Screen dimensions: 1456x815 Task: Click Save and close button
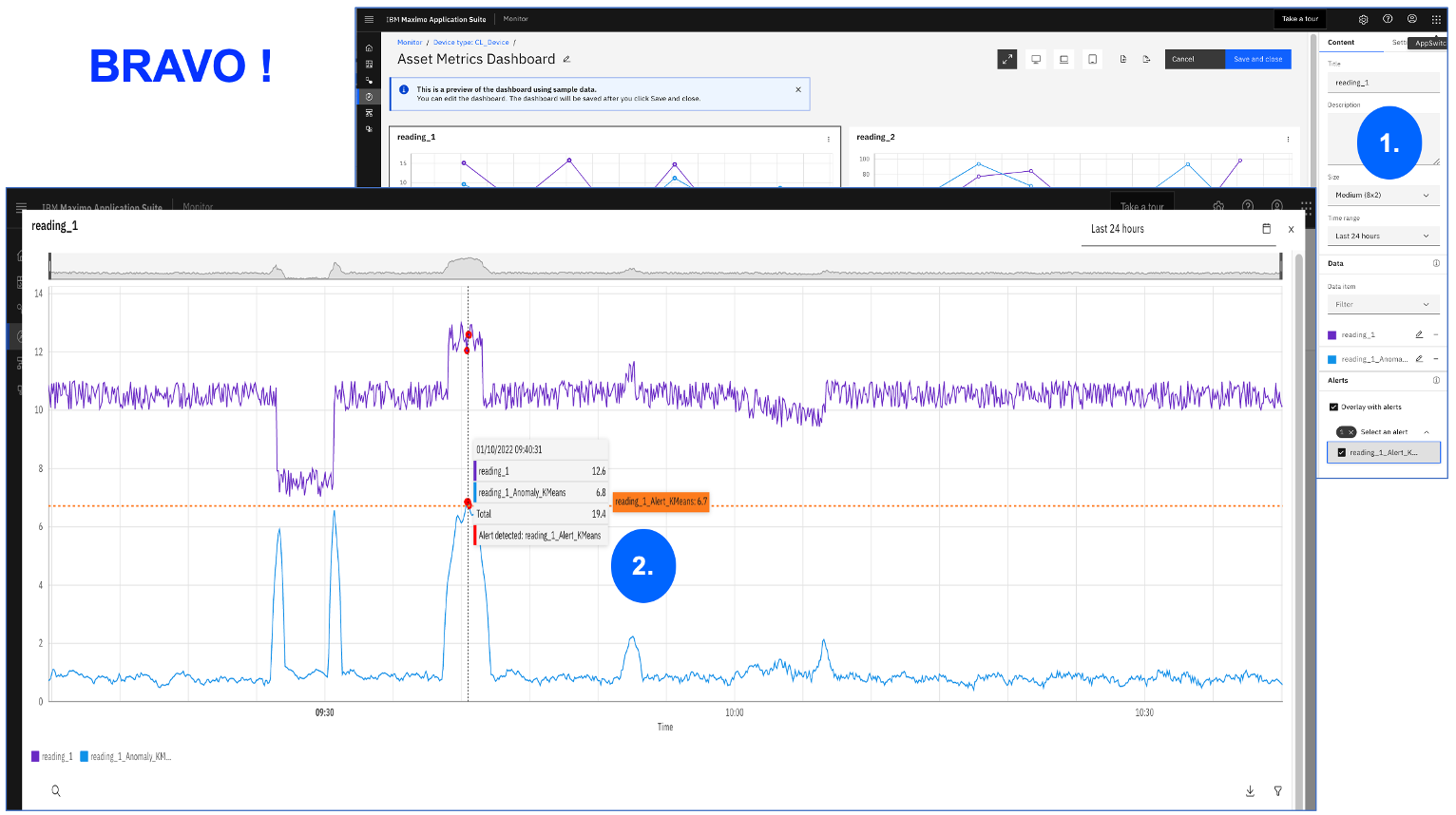(1258, 59)
